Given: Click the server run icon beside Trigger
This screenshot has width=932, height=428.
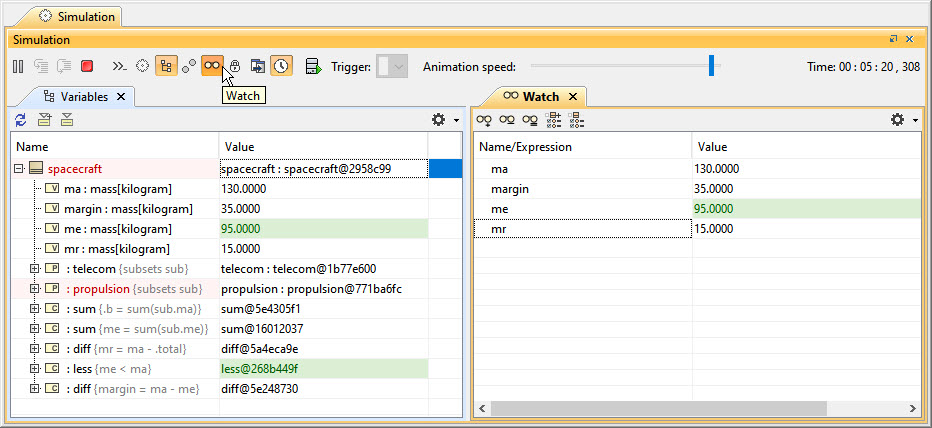Looking at the screenshot, I should click(313, 66).
